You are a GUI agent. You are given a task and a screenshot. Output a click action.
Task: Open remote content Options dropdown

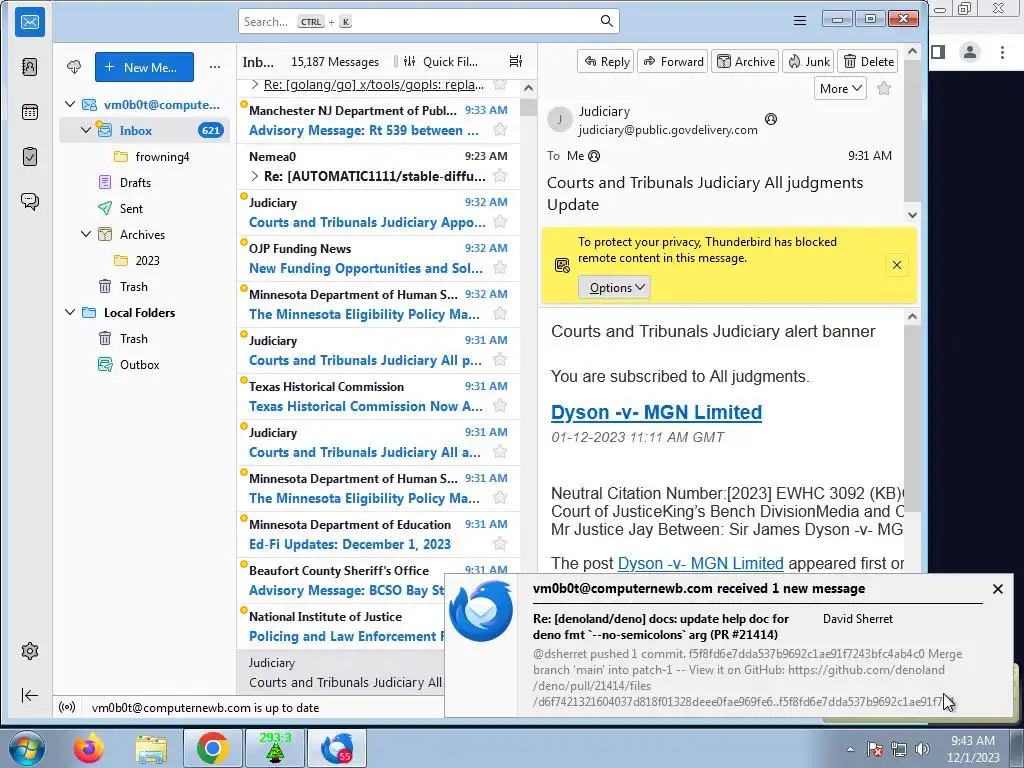[615, 287]
